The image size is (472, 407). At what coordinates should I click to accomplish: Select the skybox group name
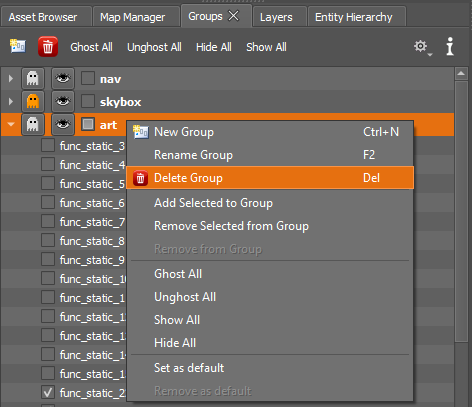pos(121,102)
